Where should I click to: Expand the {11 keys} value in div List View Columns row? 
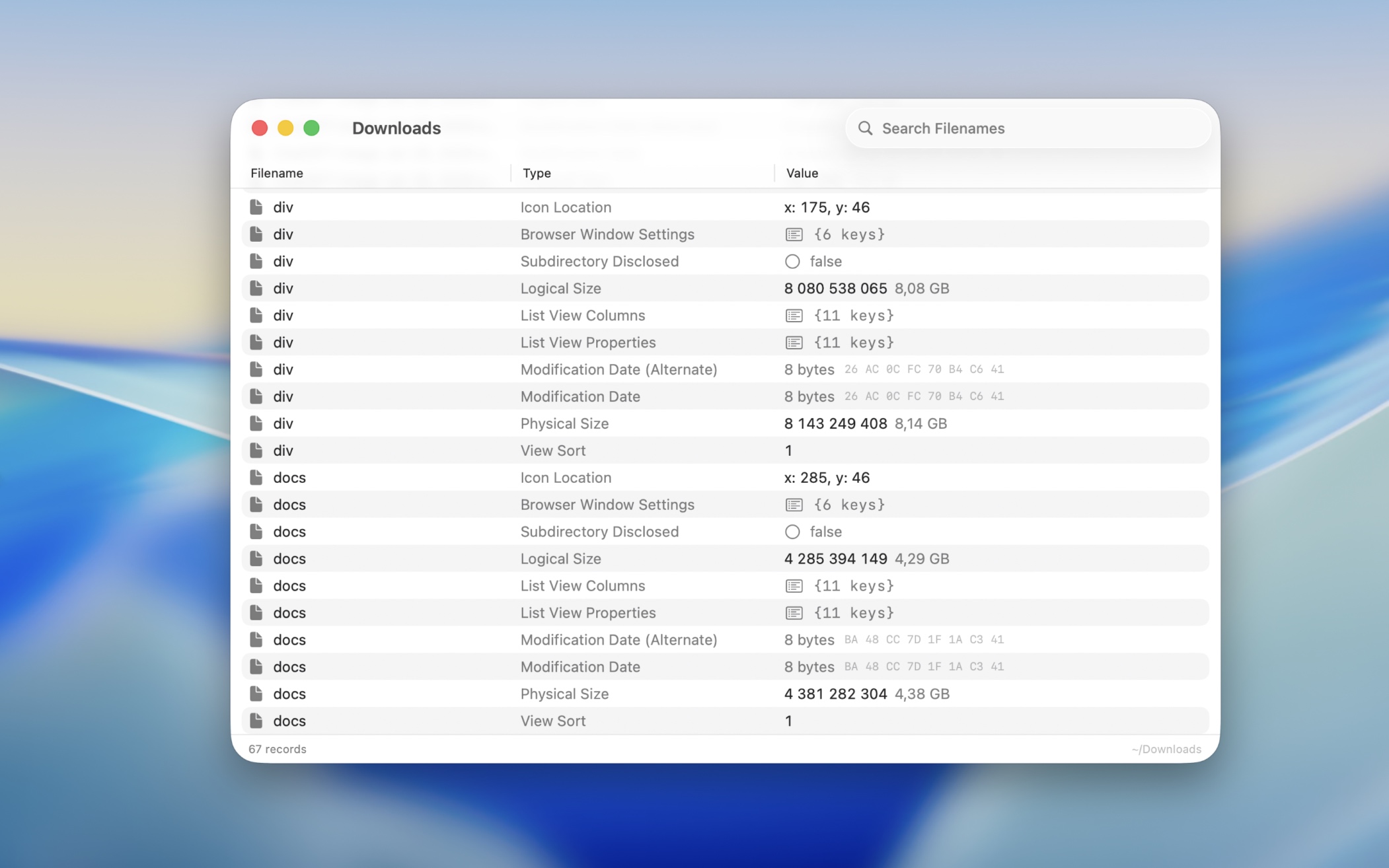(854, 315)
